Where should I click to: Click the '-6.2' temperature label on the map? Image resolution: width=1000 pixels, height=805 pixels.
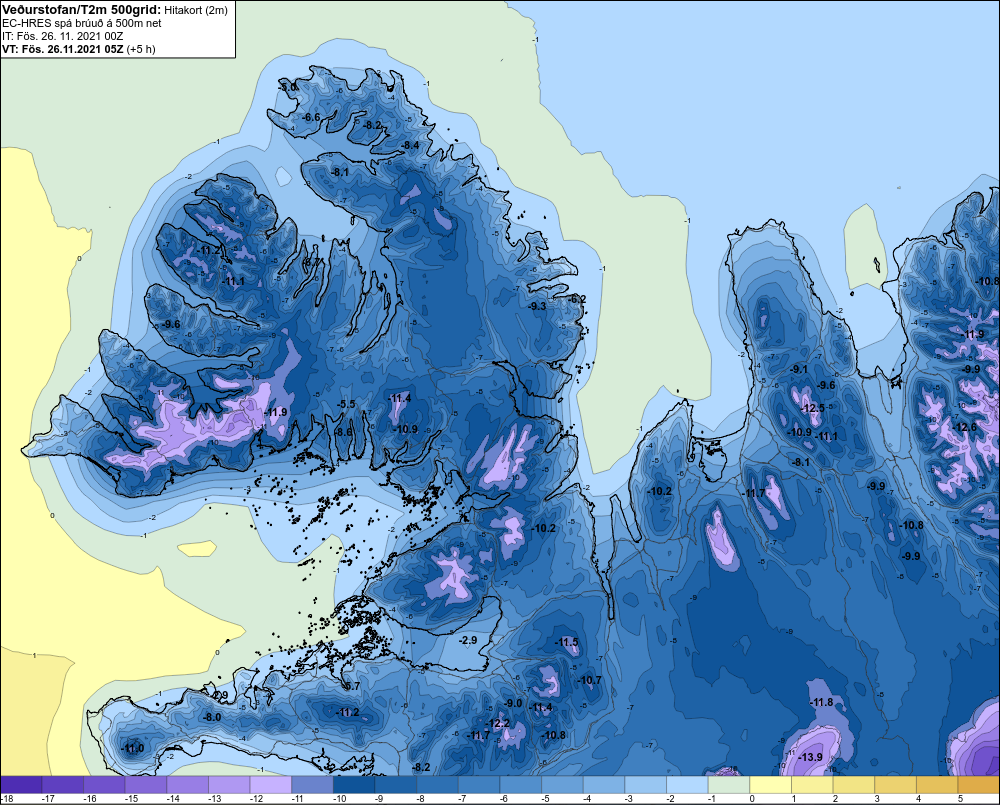577,299
